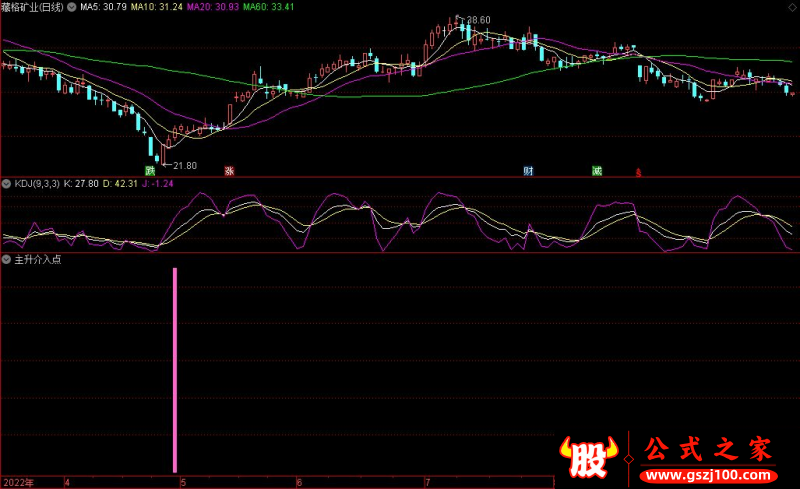Select the MA20 moving average label
Viewport: 800px width, 489px height.
pyautogui.click(x=204, y=7)
